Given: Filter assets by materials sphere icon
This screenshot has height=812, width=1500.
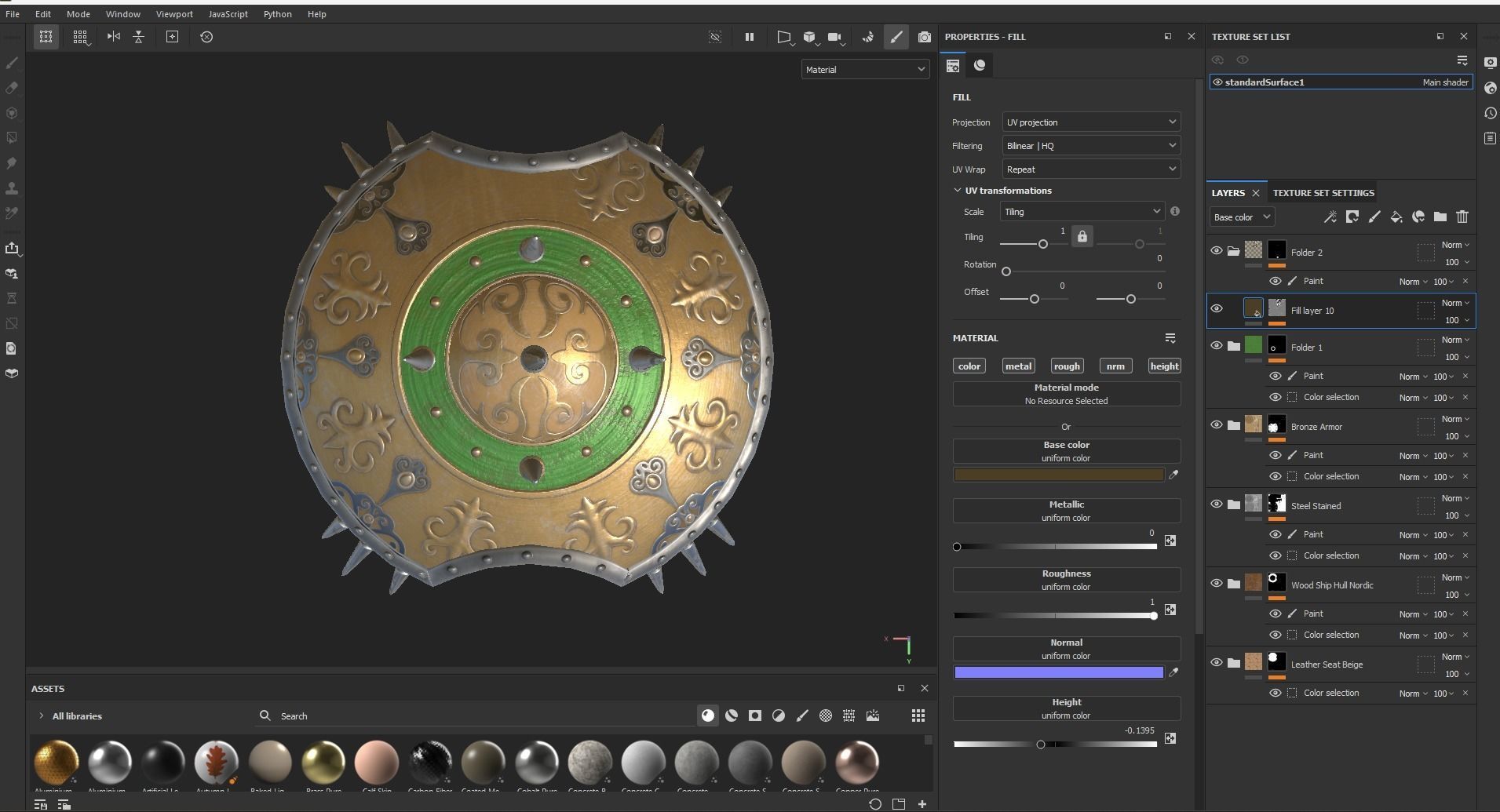Looking at the screenshot, I should (708, 716).
